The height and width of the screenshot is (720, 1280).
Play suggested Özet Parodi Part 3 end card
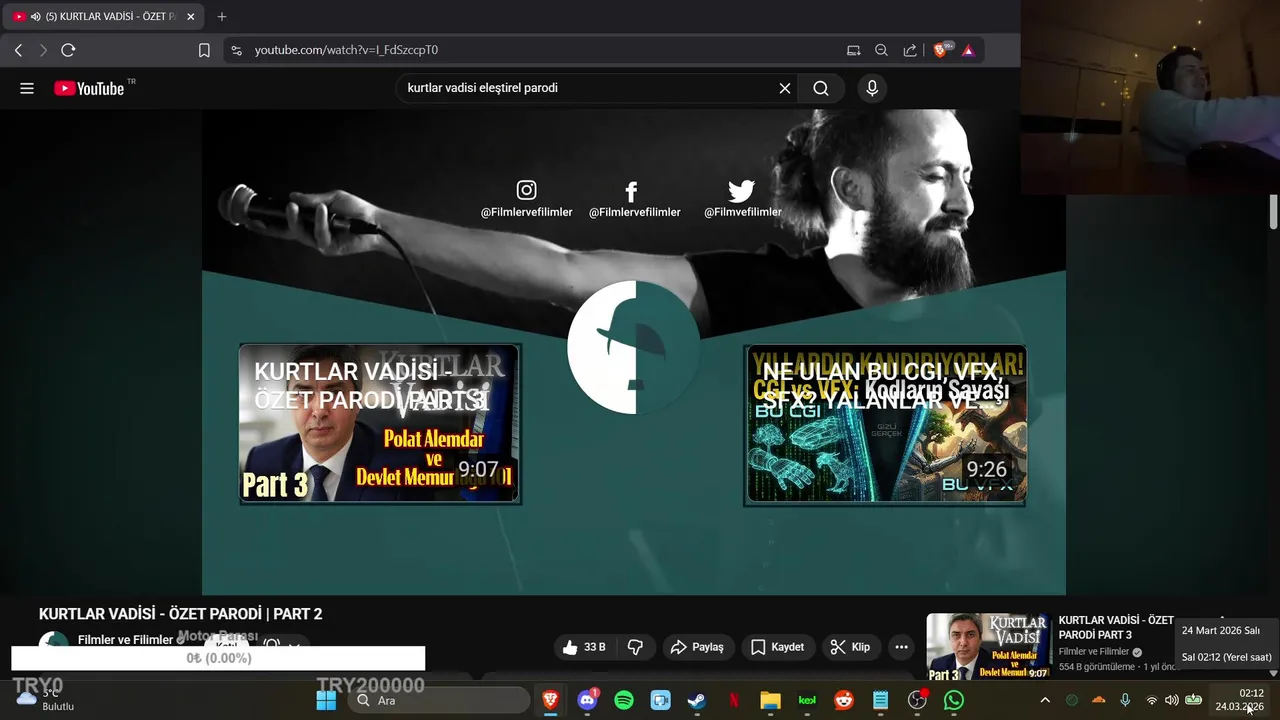(x=380, y=424)
